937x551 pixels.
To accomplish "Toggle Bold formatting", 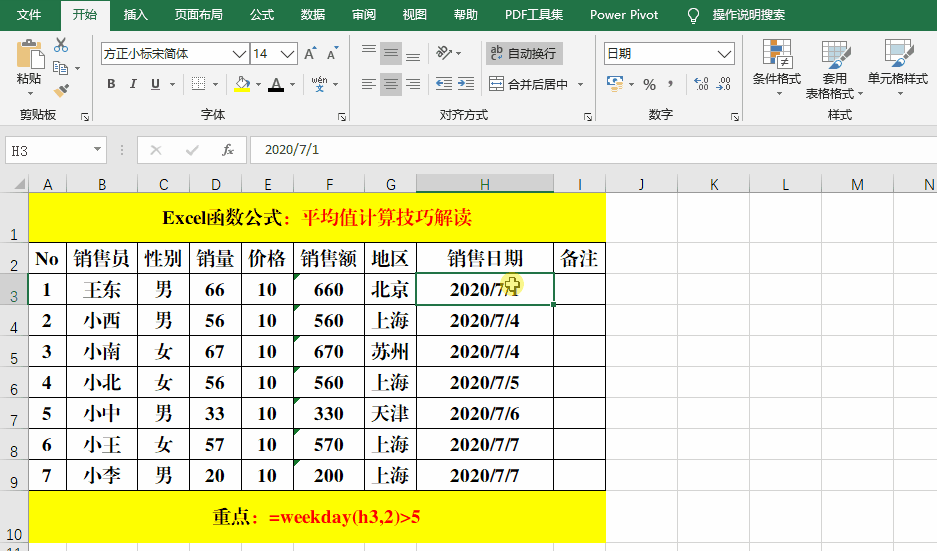I will [x=111, y=84].
